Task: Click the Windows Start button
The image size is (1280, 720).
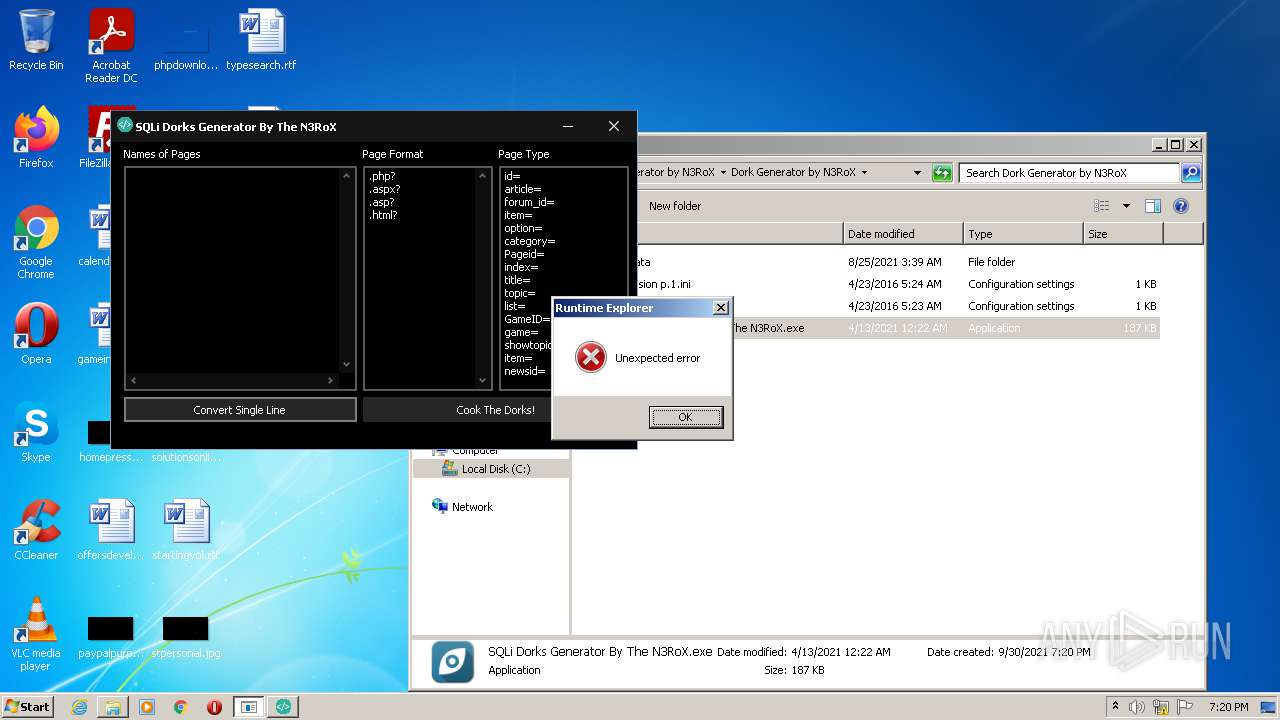Action: pyautogui.click(x=28, y=706)
